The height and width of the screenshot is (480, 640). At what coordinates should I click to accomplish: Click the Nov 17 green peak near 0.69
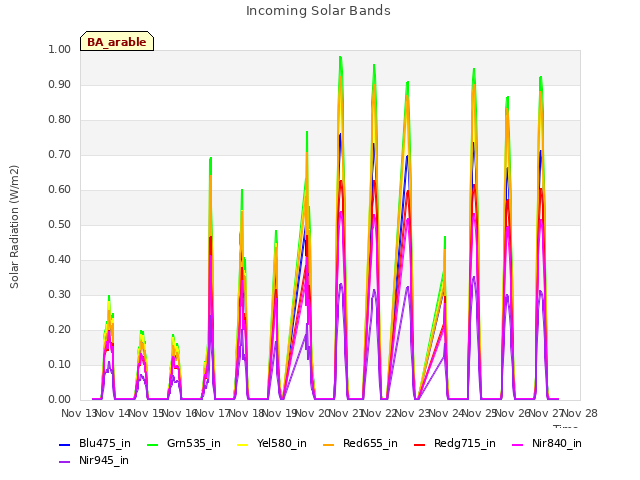tap(211, 158)
